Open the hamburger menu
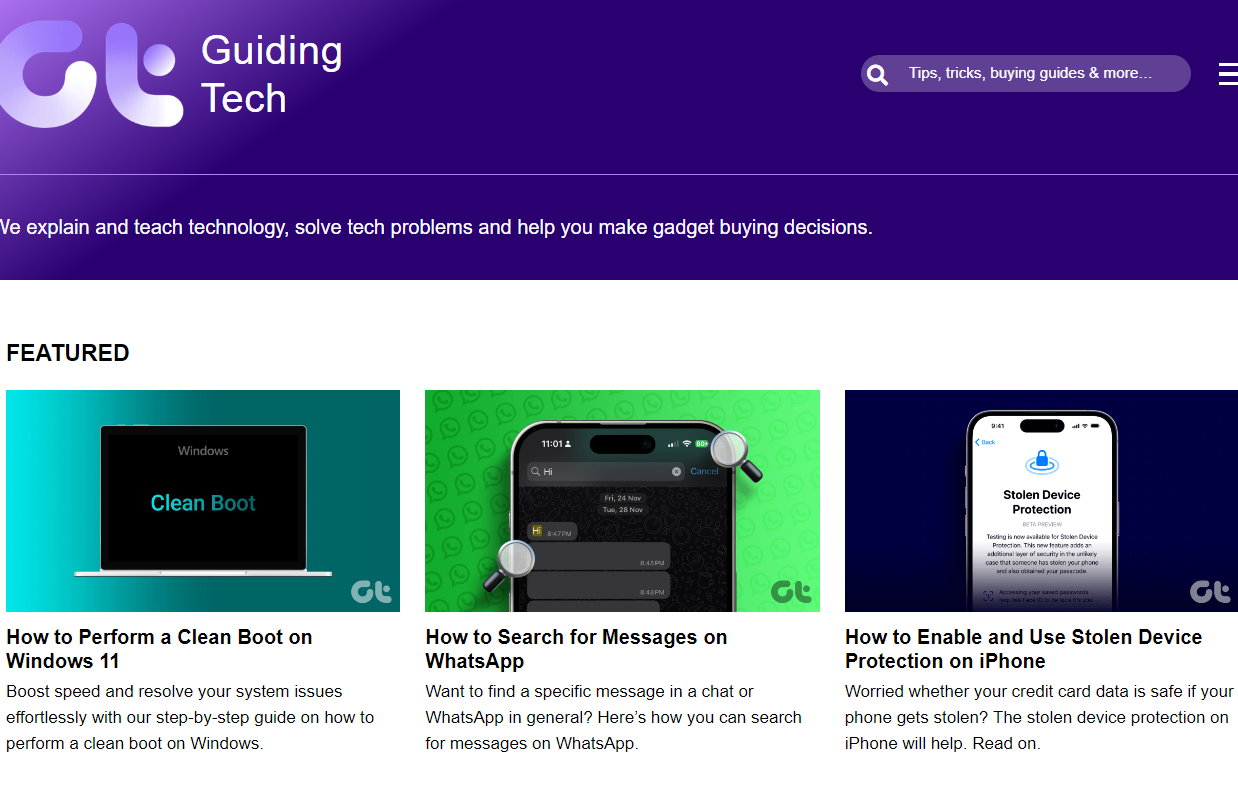Image resolution: width=1238 pixels, height=789 pixels. click(x=1227, y=74)
